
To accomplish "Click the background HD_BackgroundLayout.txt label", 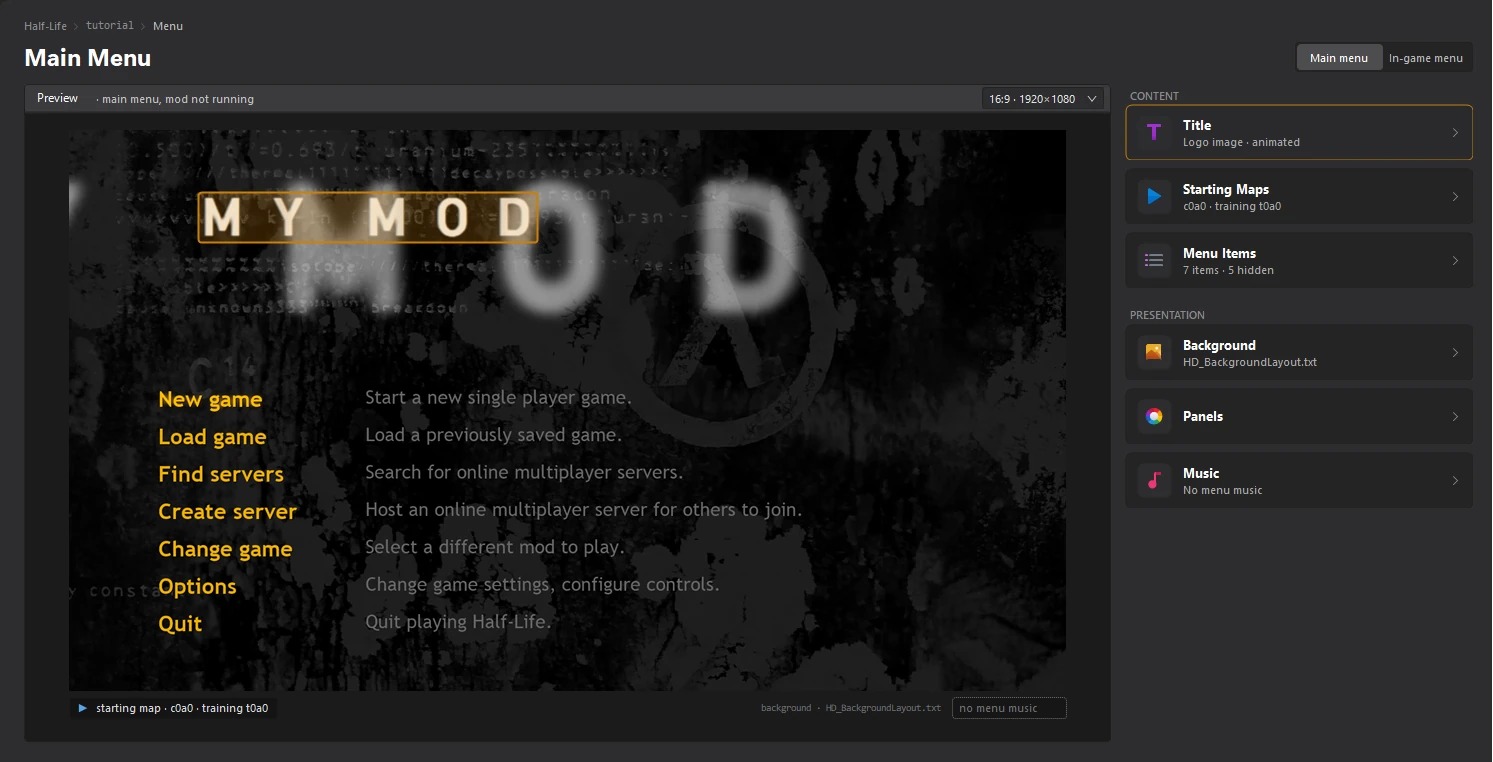I will (x=851, y=708).
